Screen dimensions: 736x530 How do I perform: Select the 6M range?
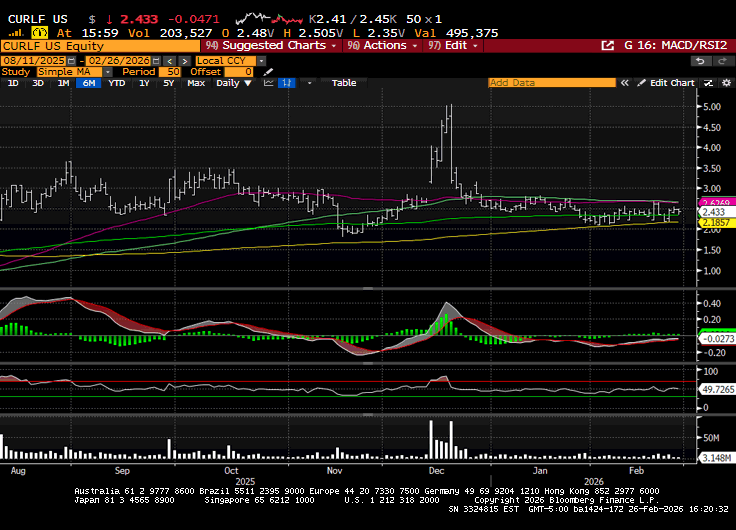(88, 83)
